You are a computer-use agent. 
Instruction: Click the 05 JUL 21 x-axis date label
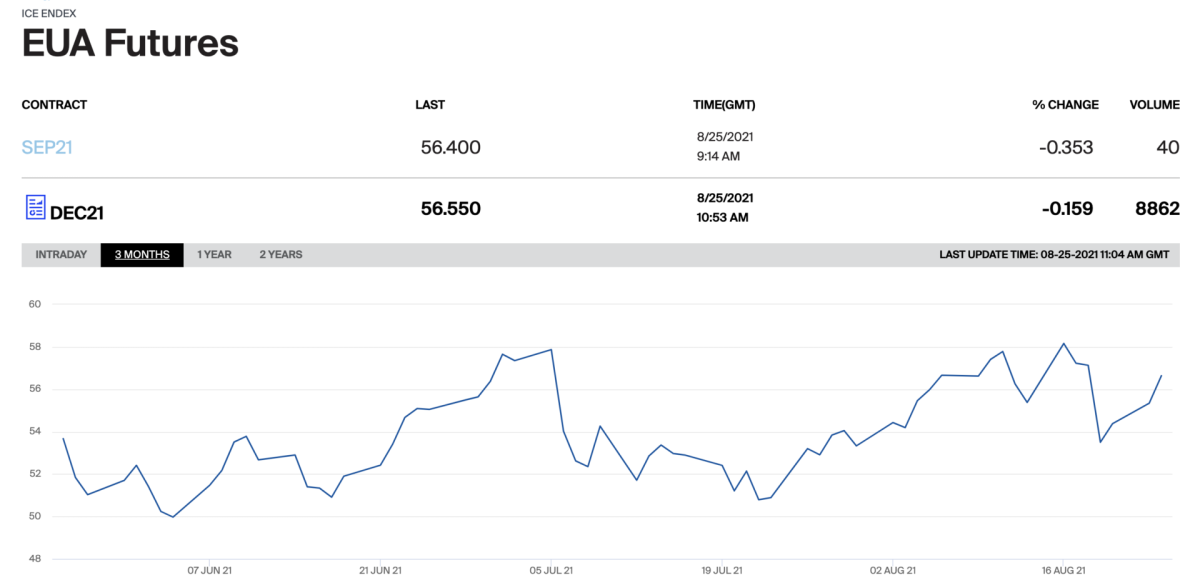tap(551, 570)
